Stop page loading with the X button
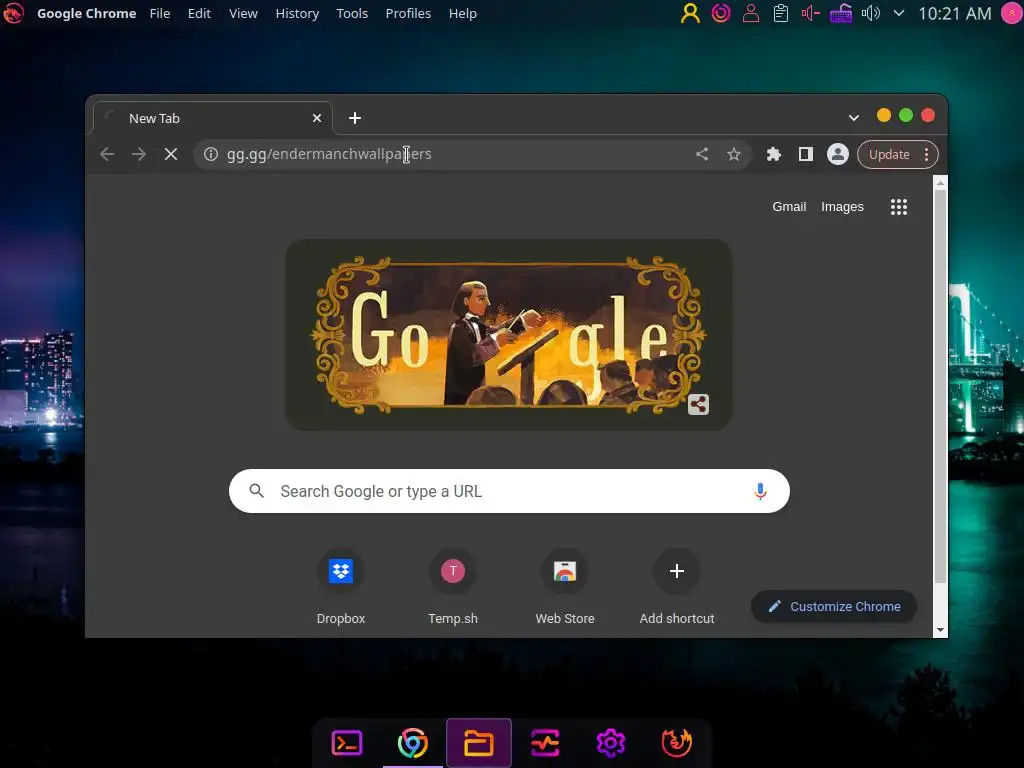Screen dimensions: 1024x768 (170, 154)
